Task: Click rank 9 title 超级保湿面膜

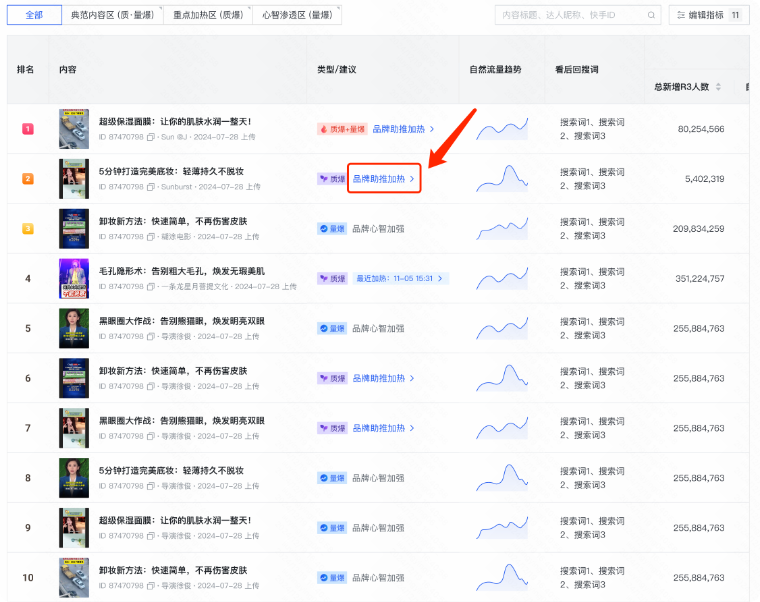Action: [175, 521]
